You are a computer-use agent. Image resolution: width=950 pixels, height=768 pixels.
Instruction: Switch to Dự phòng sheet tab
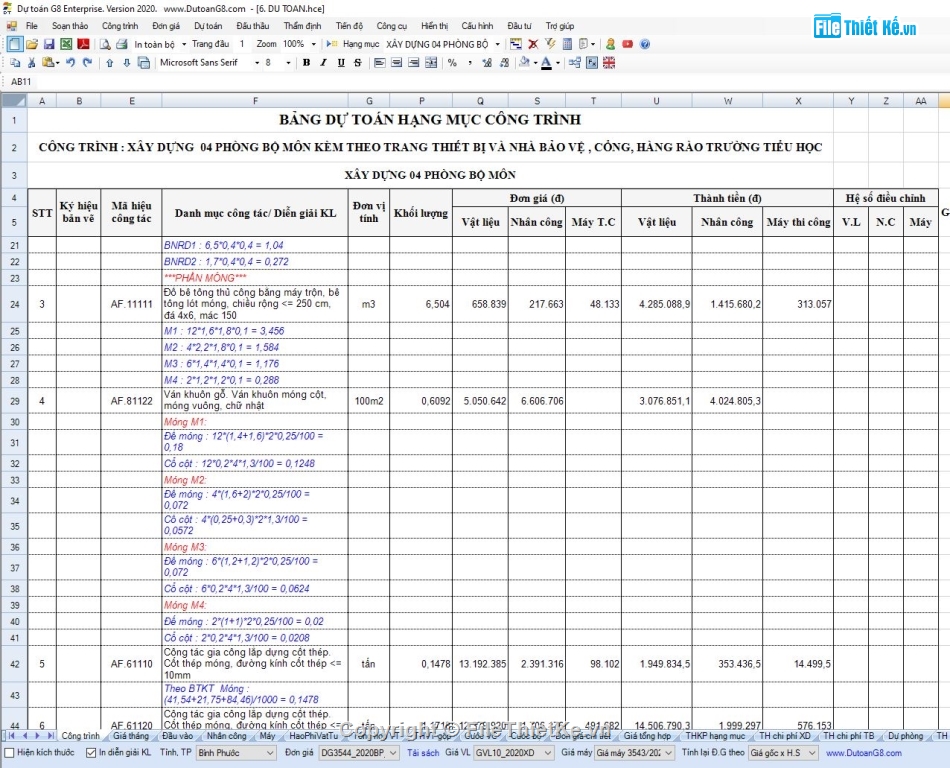(906, 736)
